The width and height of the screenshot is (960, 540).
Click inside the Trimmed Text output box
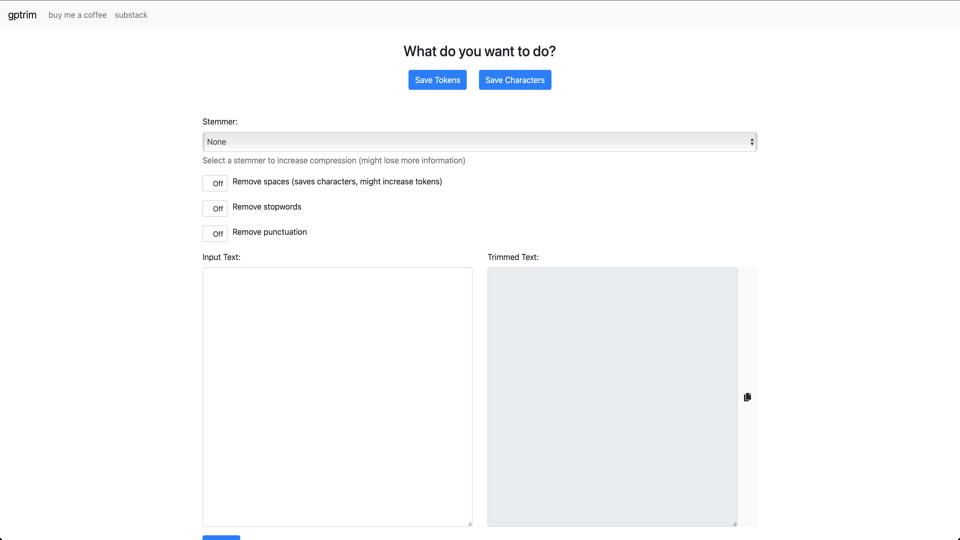coord(612,395)
